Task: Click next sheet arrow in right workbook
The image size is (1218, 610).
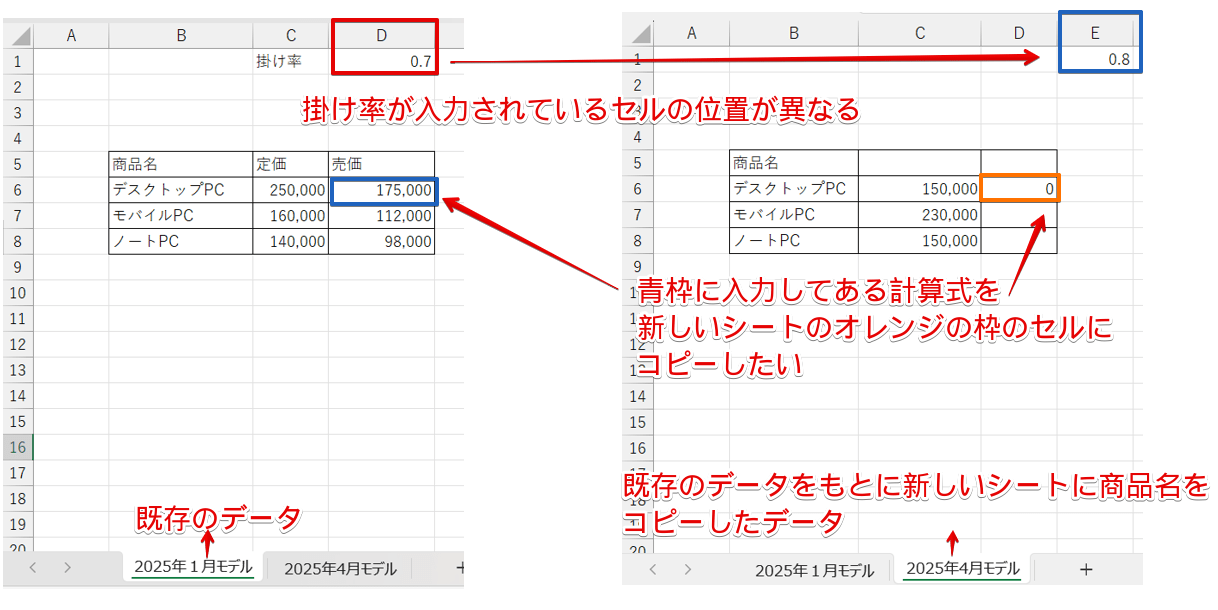Action: click(x=688, y=569)
